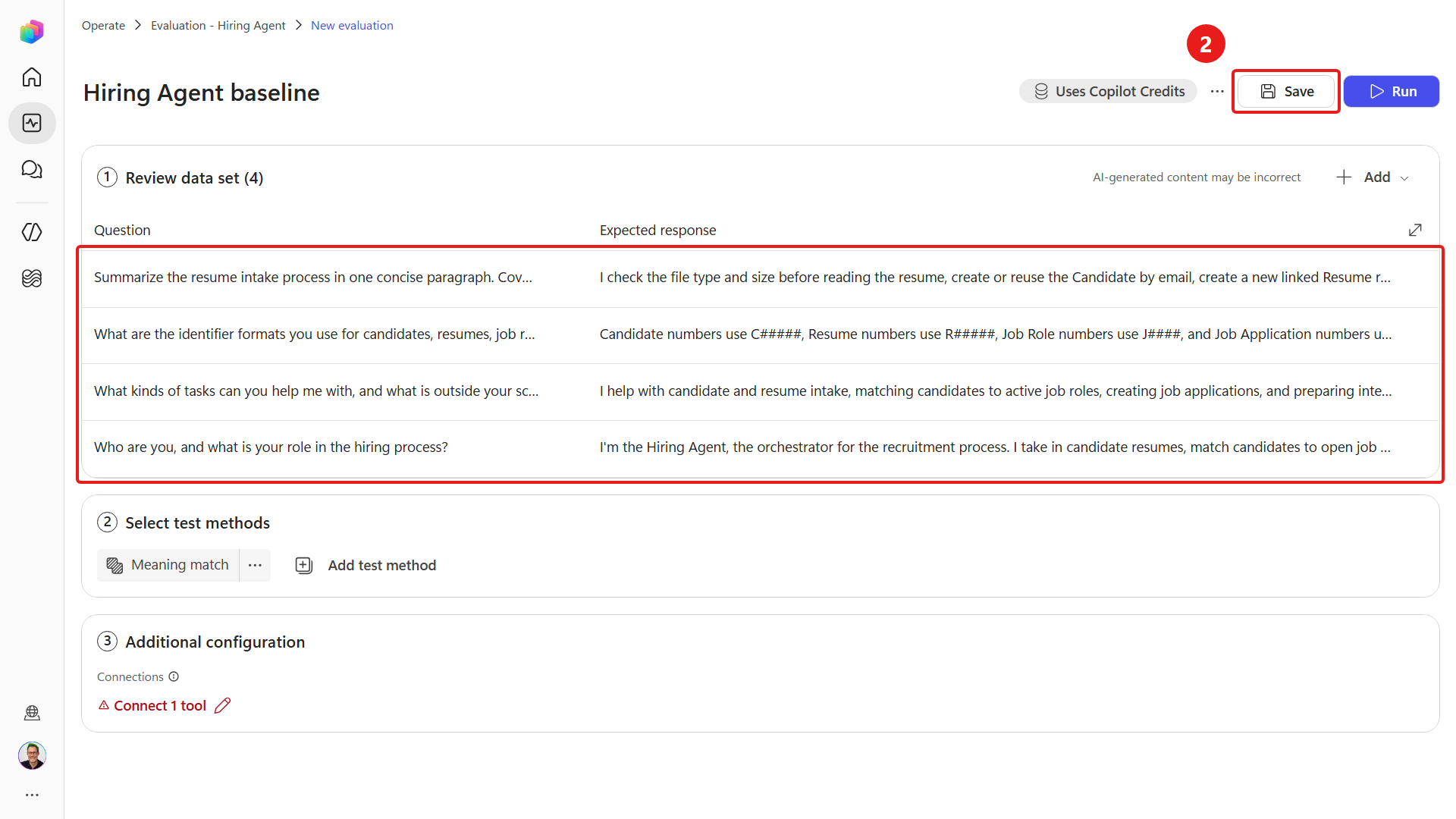Viewport: 1456px width, 819px height.
Task: Click expected response starting 'I'm the Hiring Agent'
Action: coord(995,447)
